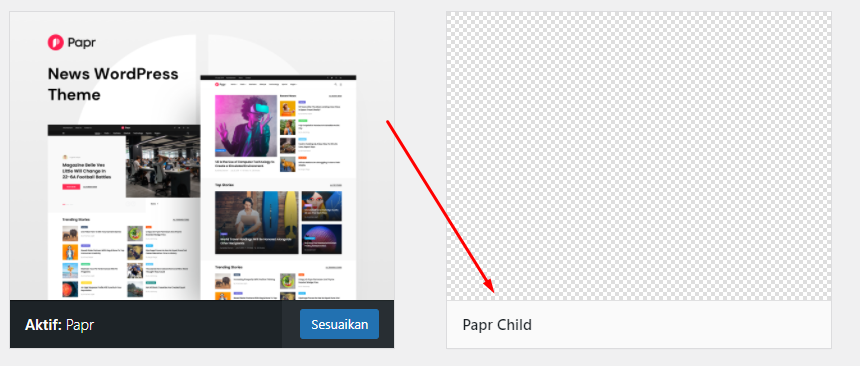Select the Papr Child theme name
Viewport: 860px width, 366px height.
point(497,325)
